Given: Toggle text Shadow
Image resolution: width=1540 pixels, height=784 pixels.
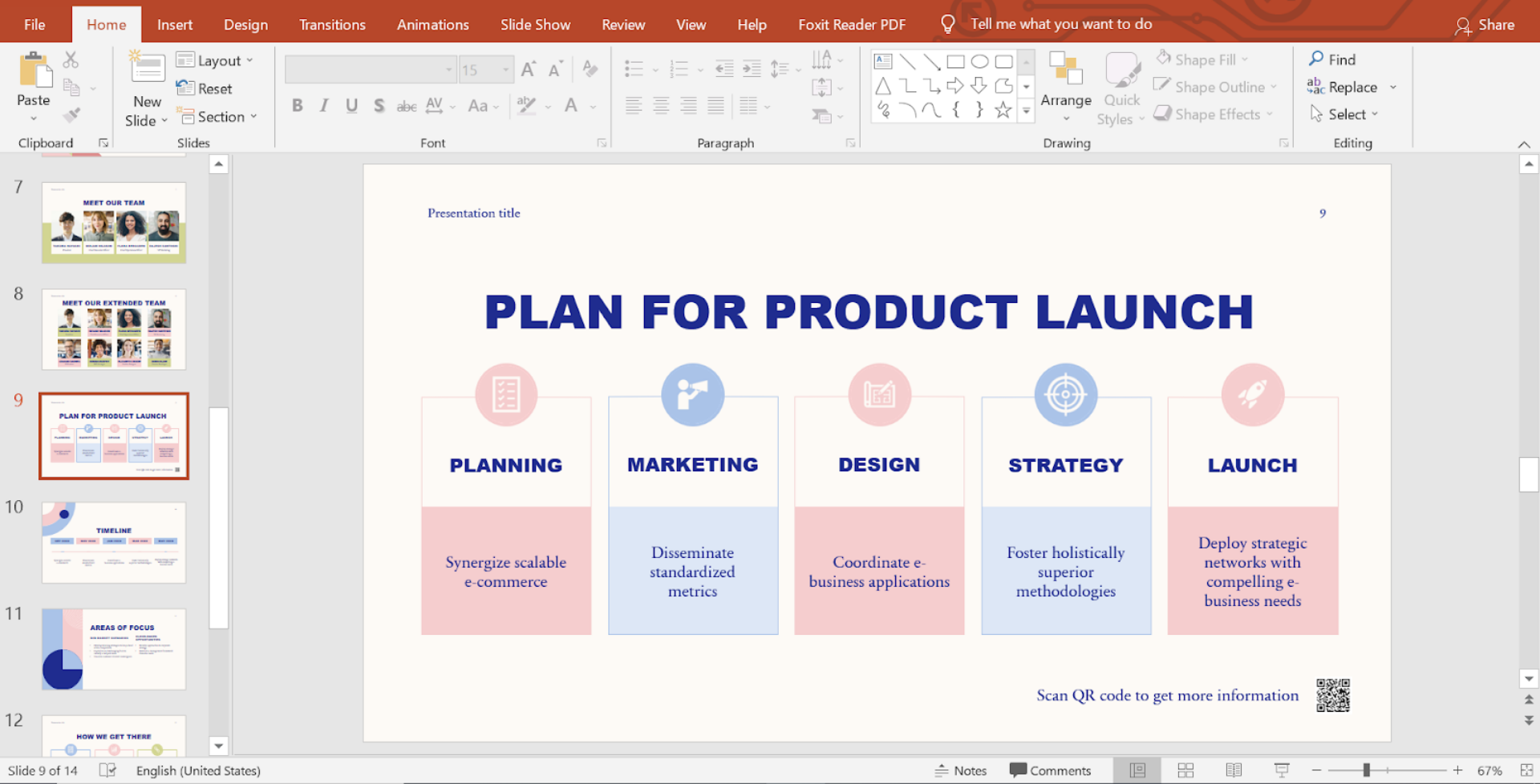Looking at the screenshot, I should [x=379, y=106].
